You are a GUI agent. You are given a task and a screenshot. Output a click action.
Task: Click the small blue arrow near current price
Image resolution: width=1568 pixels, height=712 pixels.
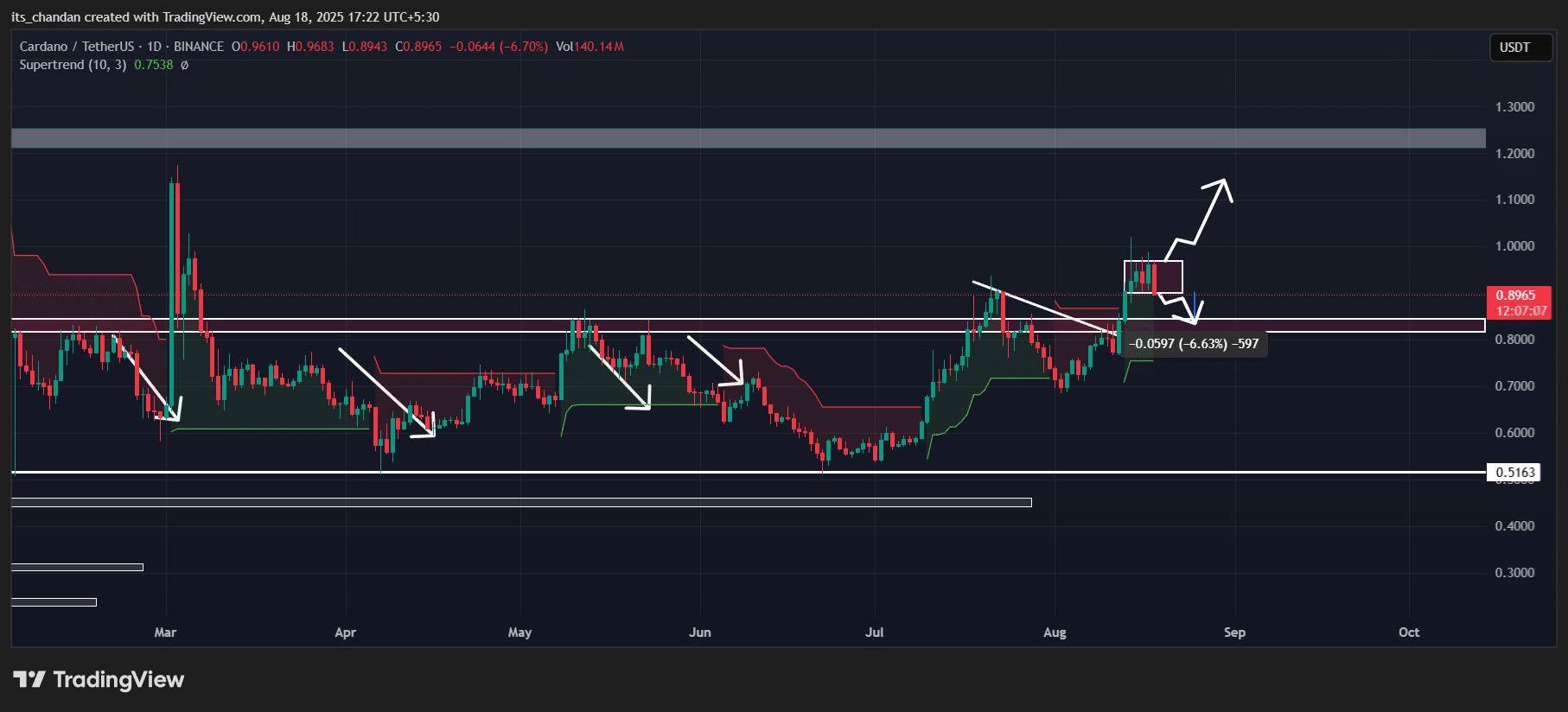coord(1194,306)
